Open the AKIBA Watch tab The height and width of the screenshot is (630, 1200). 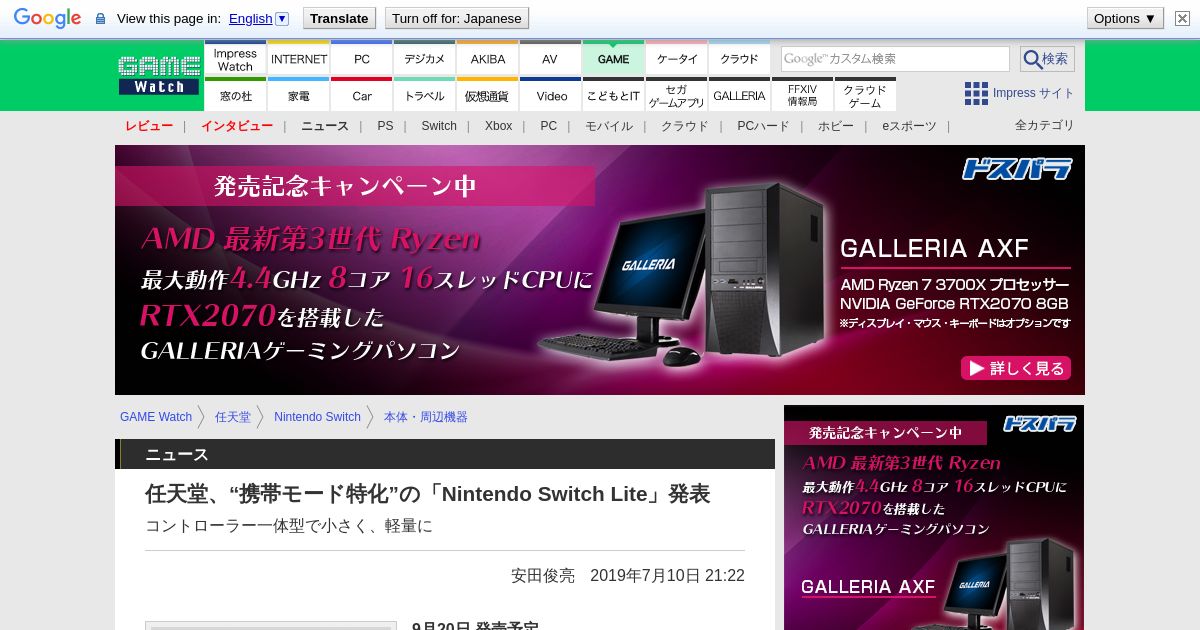tap(488, 59)
